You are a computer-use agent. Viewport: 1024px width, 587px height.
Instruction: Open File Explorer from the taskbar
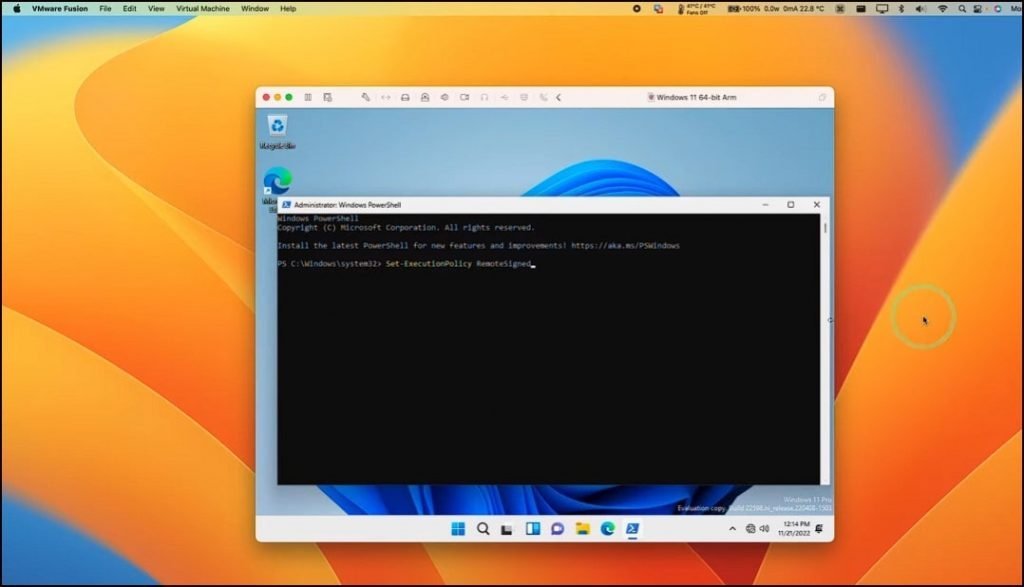click(583, 528)
